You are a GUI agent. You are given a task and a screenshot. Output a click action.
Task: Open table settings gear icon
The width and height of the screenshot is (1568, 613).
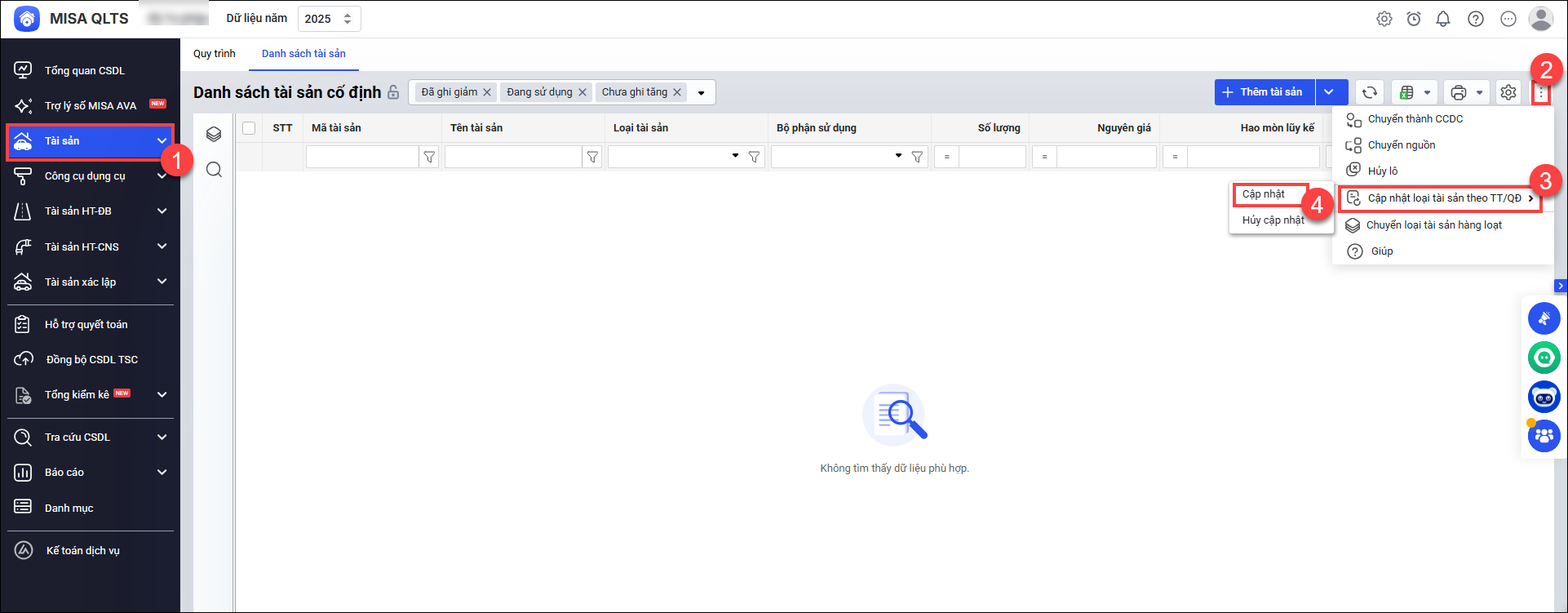(1508, 92)
